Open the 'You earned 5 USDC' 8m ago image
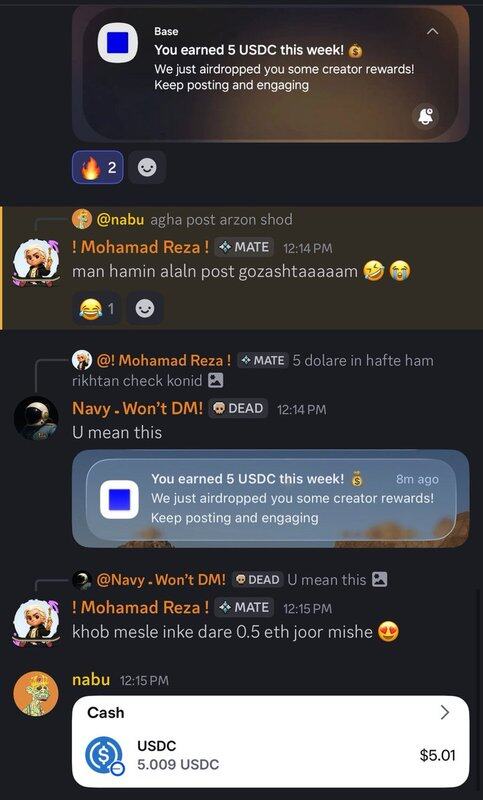Image resolution: width=483 pixels, height=800 pixels. click(x=270, y=498)
